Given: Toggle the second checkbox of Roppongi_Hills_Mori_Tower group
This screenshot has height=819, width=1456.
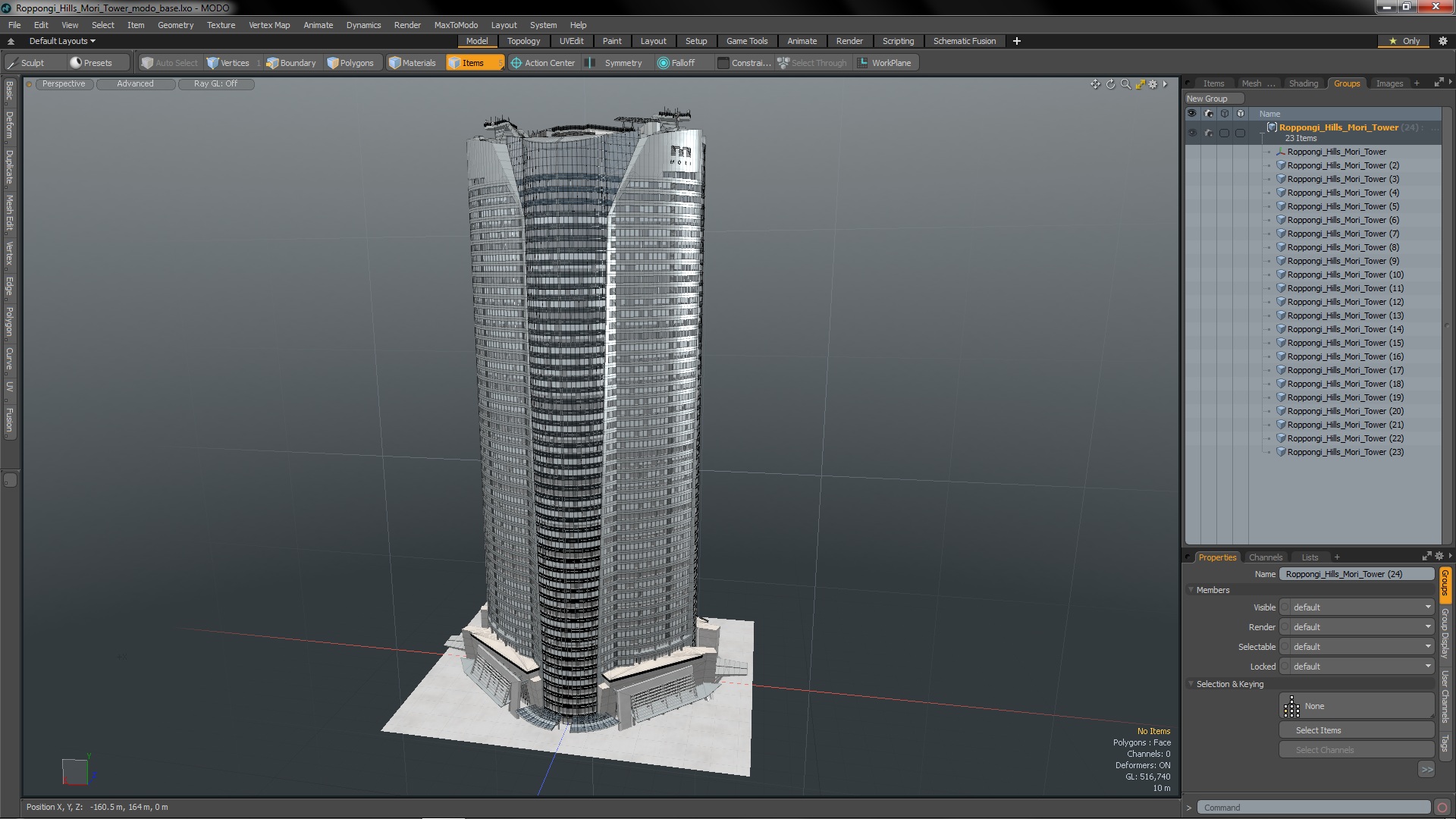Looking at the screenshot, I should 1240,133.
